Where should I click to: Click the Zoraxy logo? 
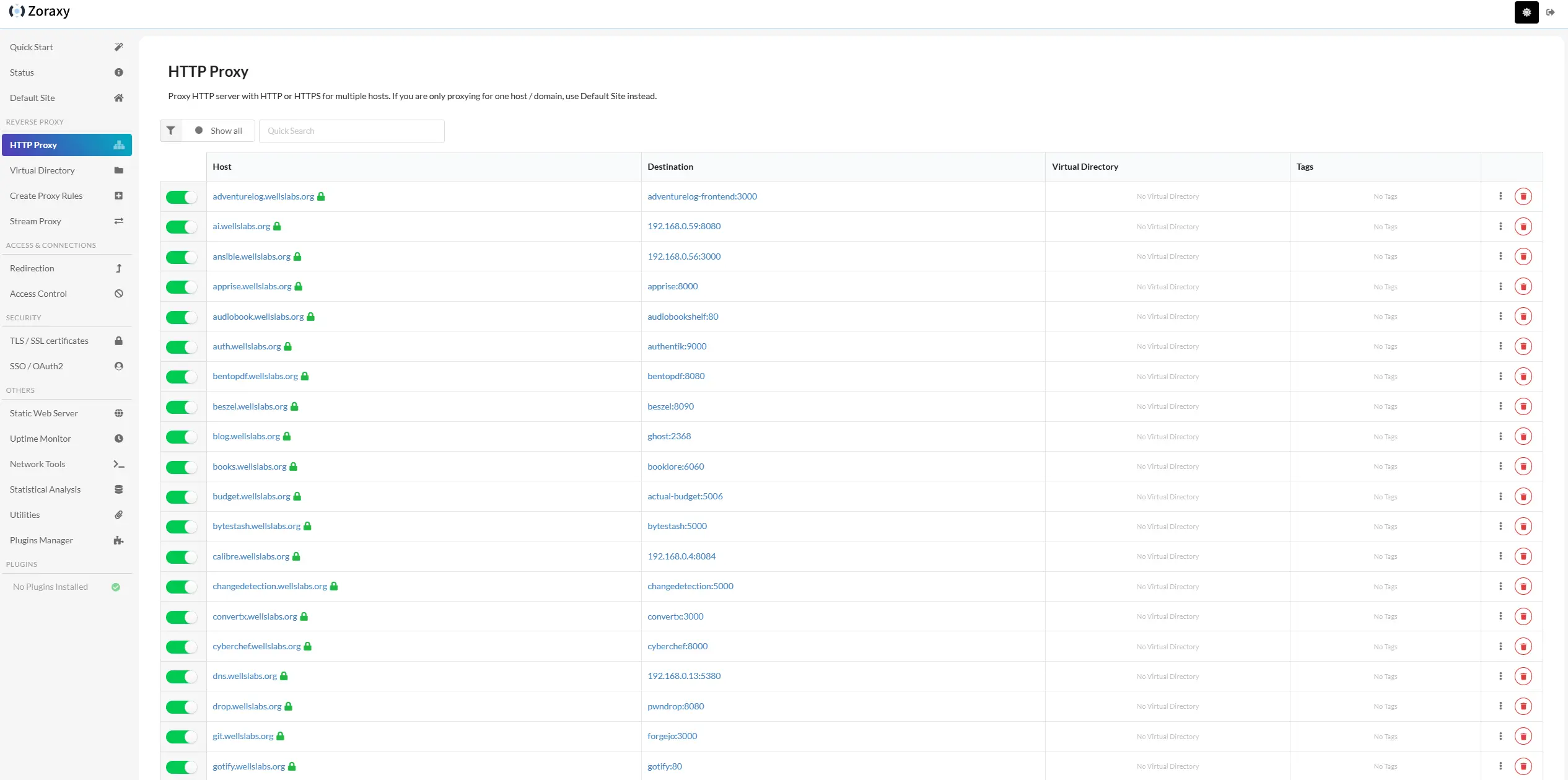(40, 11)
